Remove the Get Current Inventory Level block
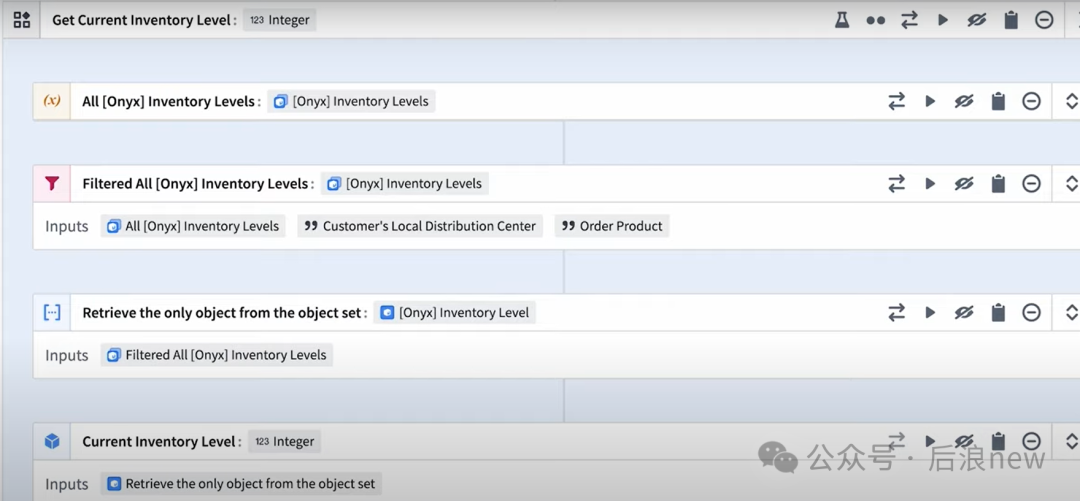The height and width of the screenshot is (501, 1080). click(1044, 20)
